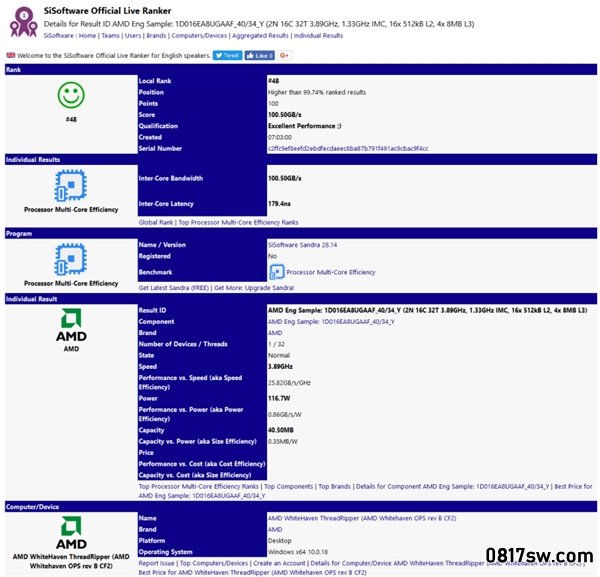Open the AMD Eng Sample component link
Viewport: 600px width, 577px height.
pos(331,322)
